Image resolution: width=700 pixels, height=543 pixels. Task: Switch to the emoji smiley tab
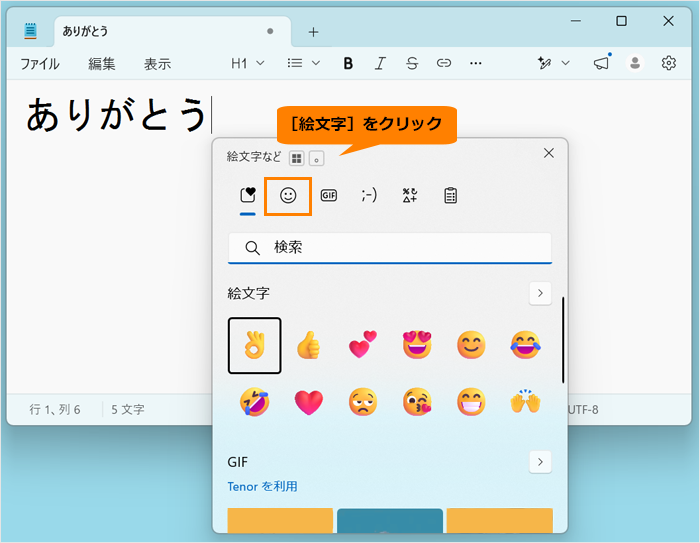click(x=288, y=196)
